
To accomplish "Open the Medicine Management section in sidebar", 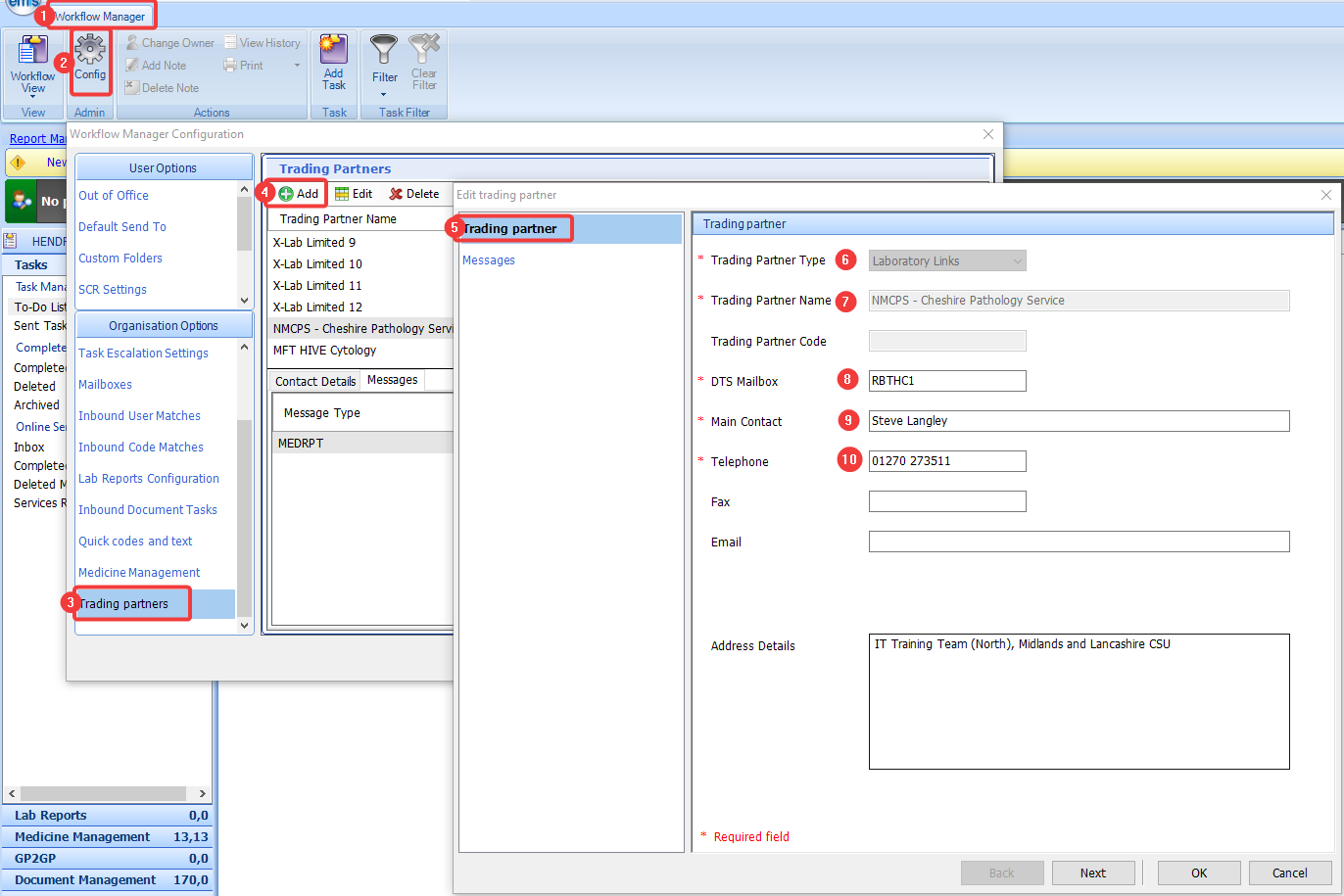I will 107,837.
